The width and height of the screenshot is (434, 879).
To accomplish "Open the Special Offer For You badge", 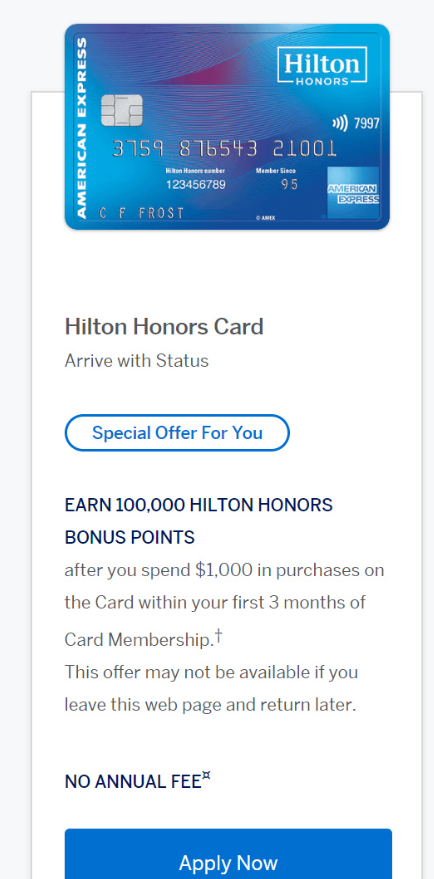I will pyautogui.click(x=177, y=433).
